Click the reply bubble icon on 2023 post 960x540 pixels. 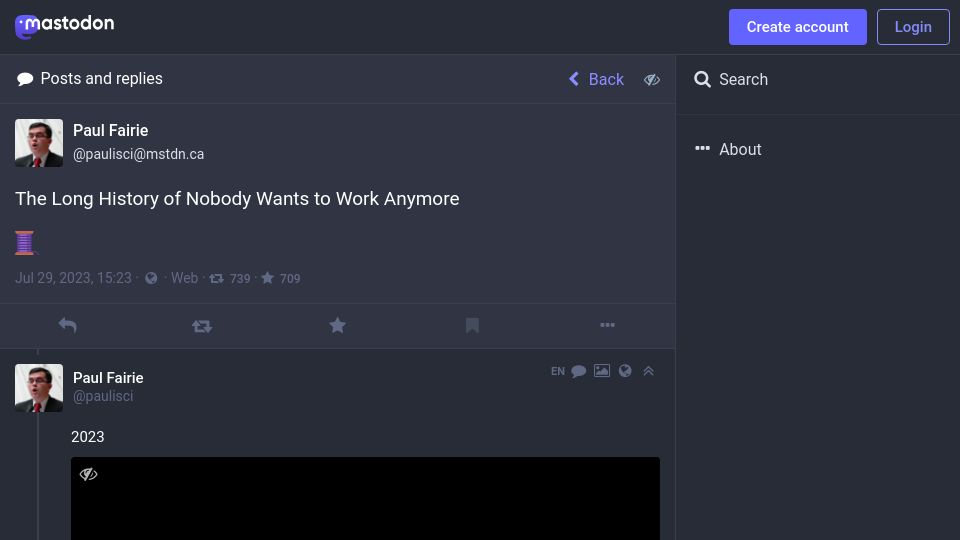pos(579,371)
